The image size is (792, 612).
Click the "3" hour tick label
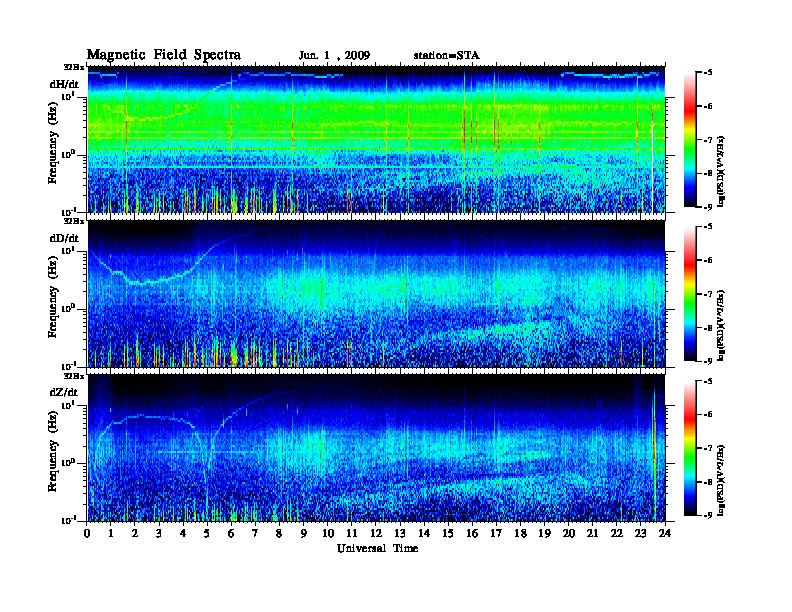point(159,534)
